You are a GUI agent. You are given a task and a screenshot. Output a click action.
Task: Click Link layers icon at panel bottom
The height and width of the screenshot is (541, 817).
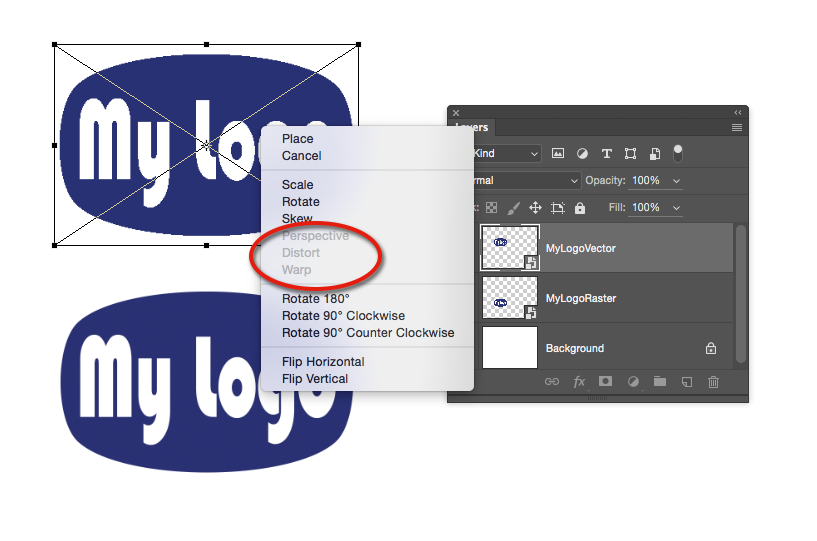coord(552,382)
